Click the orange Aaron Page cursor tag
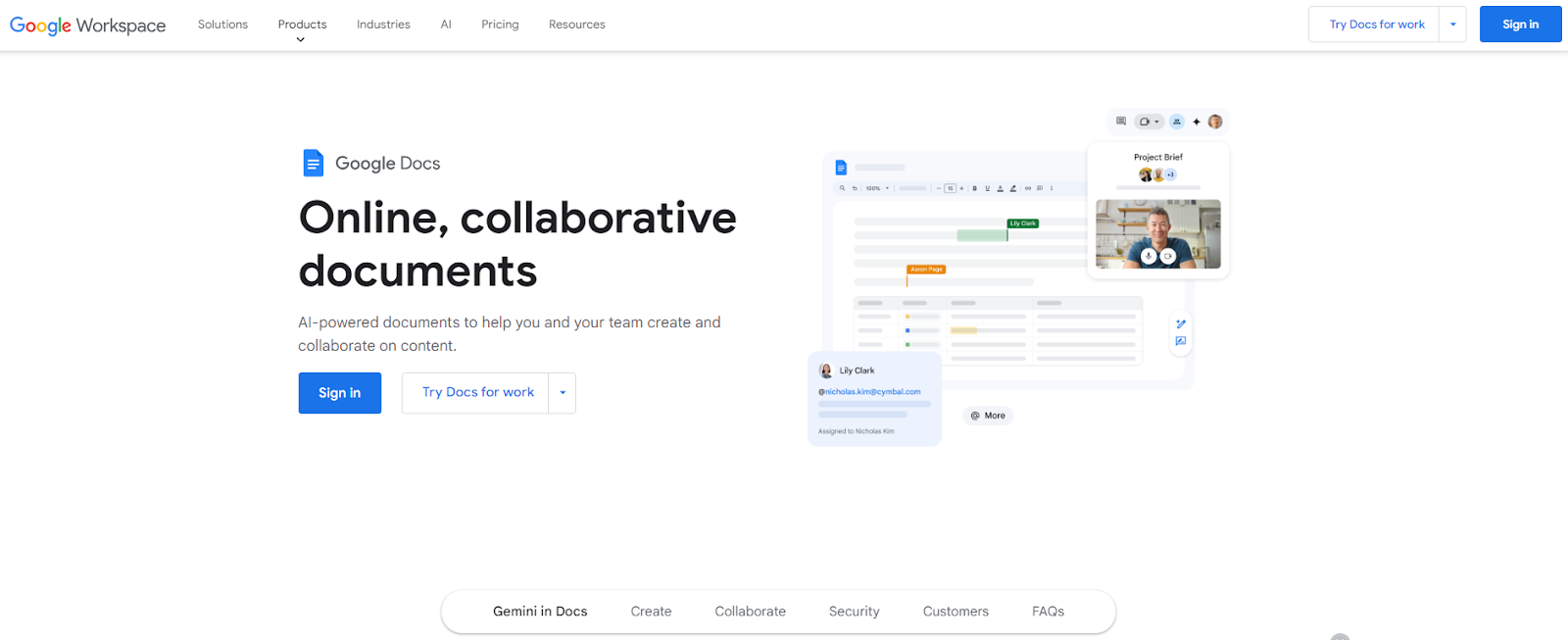The width and height of the screenshot is (1568, 640). pos(926,269)
